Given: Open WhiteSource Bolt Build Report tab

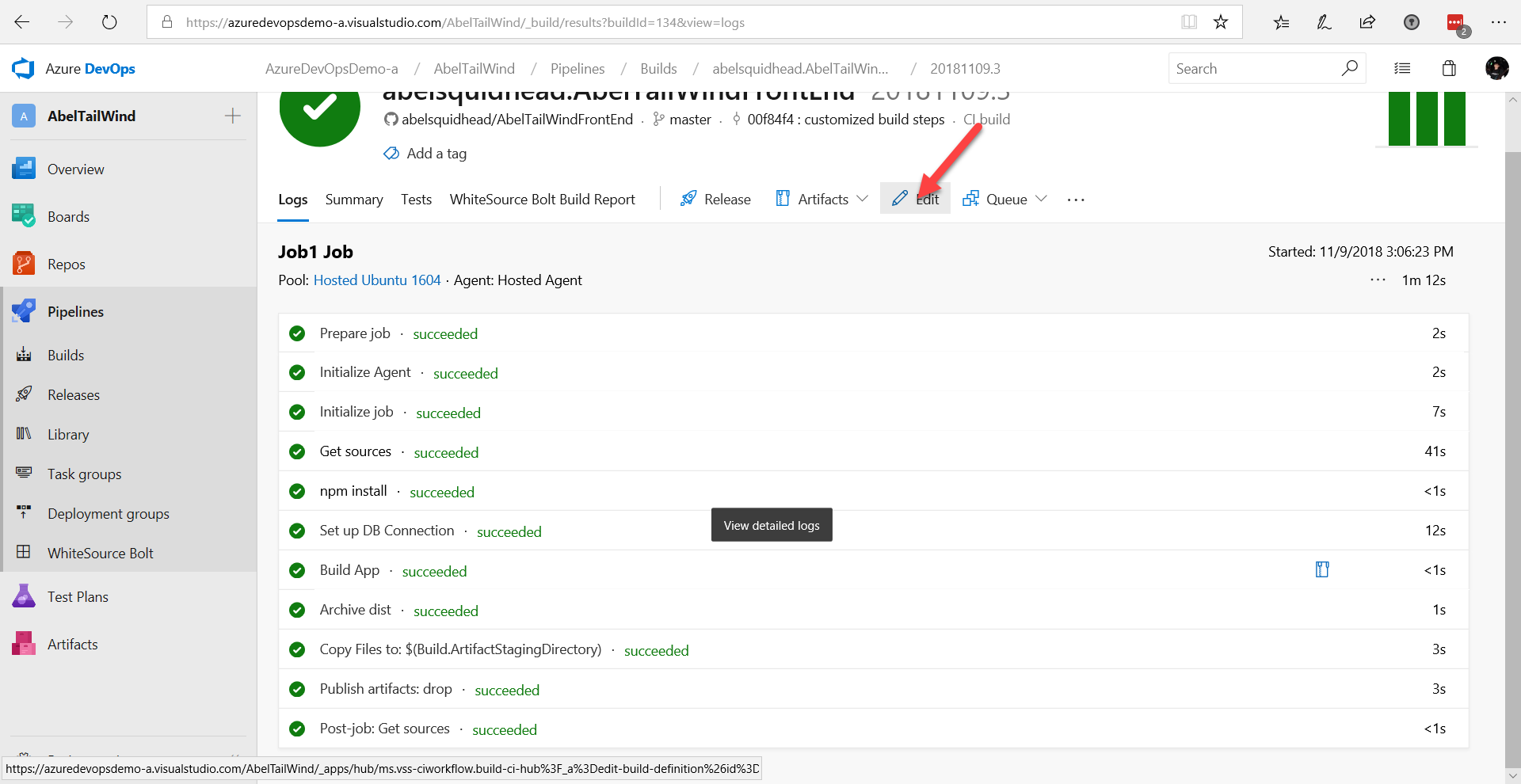Looking at the screenshot, I should (x=543, y=200).
